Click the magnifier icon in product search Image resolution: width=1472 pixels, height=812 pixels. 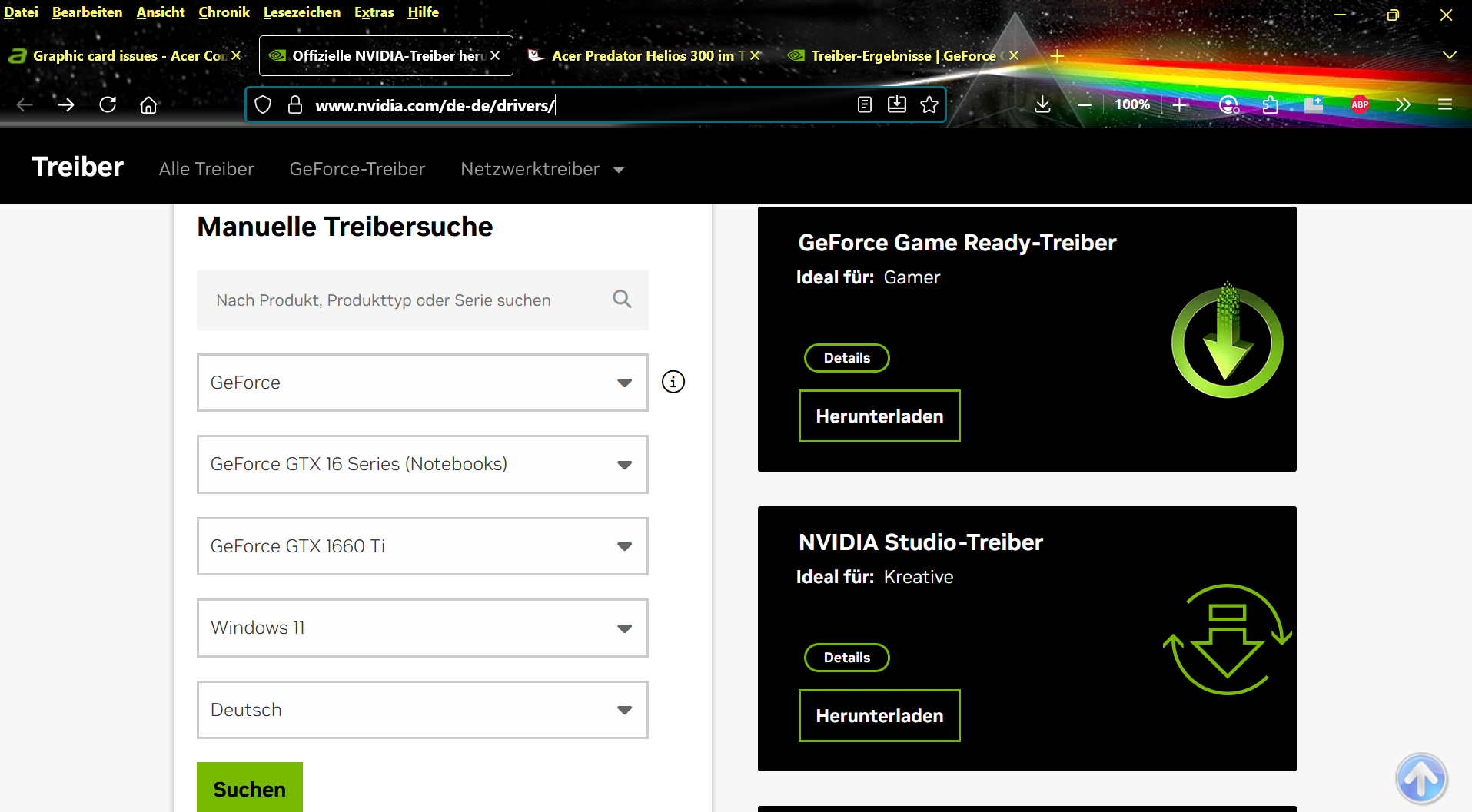pos(622,300)
